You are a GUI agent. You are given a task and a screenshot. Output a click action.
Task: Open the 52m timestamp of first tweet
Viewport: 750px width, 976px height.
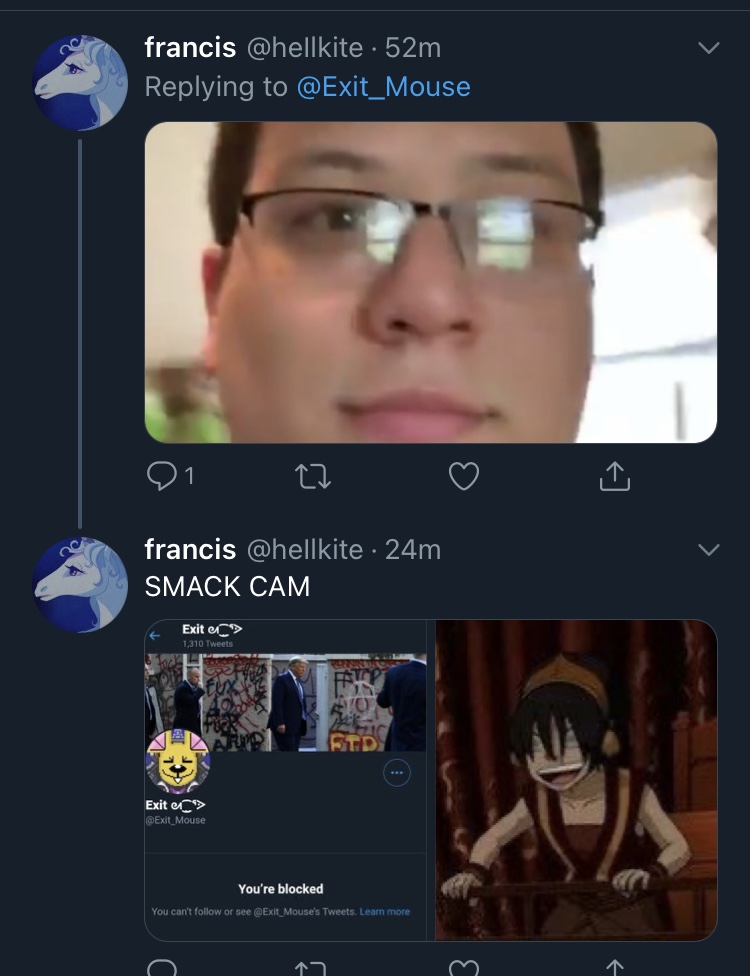point(413,47)
